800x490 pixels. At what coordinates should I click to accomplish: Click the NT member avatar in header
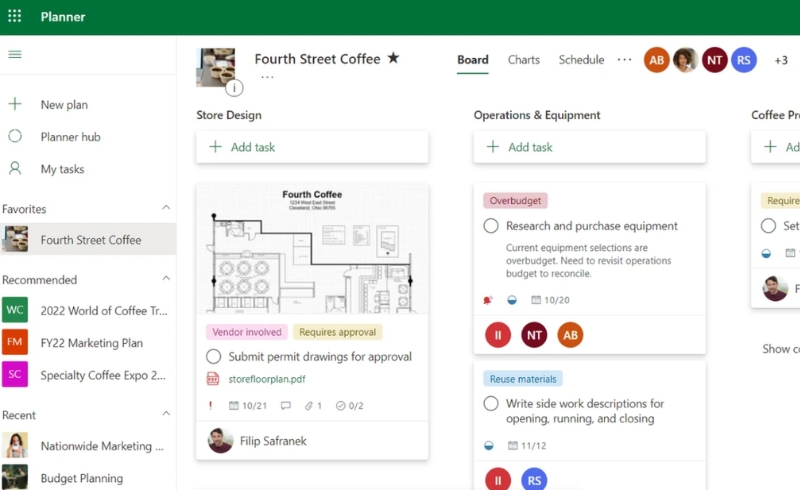point(714,60)
